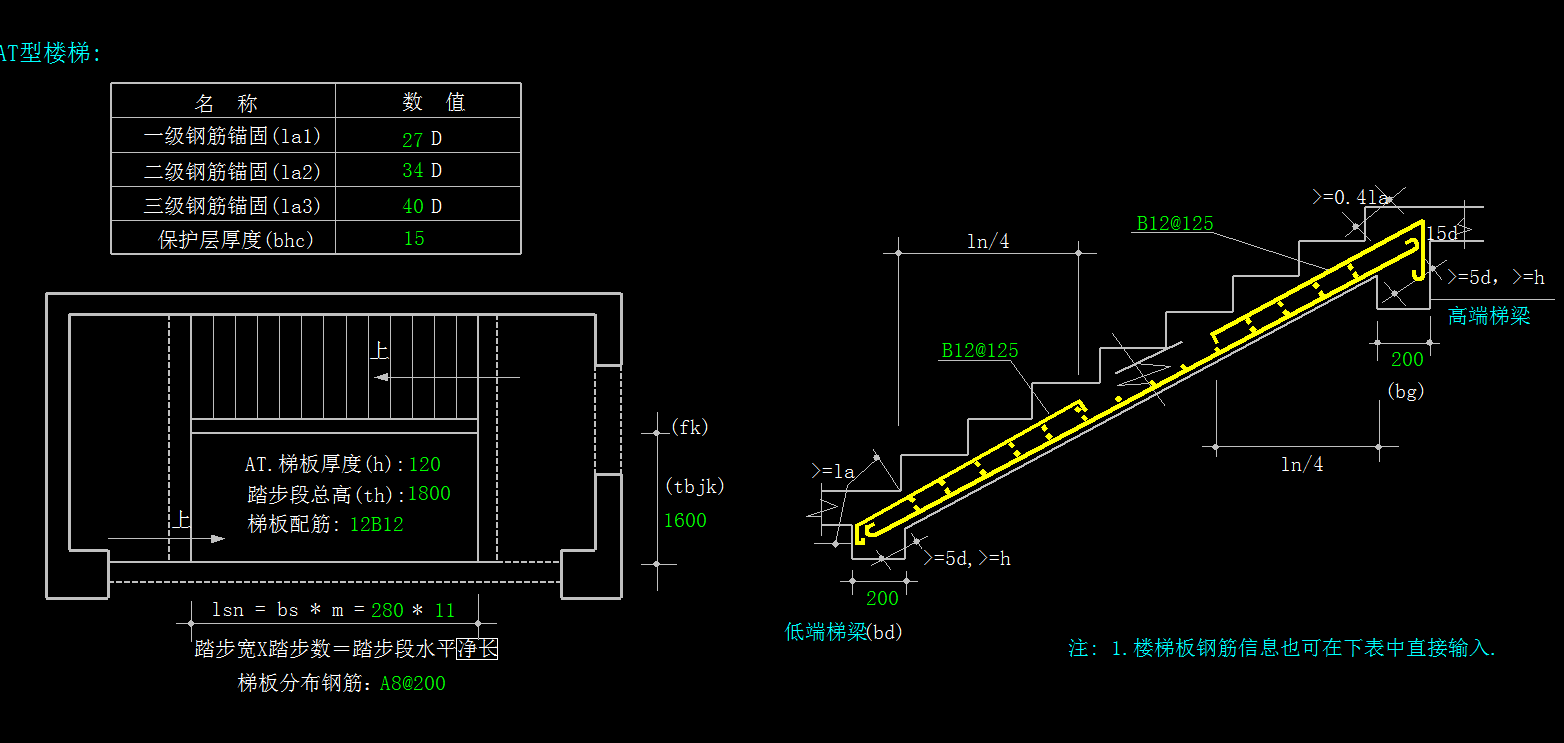Select the slab reinforcement value 12B12
The image size is (1564, 743).
click(x=376, y=524)
